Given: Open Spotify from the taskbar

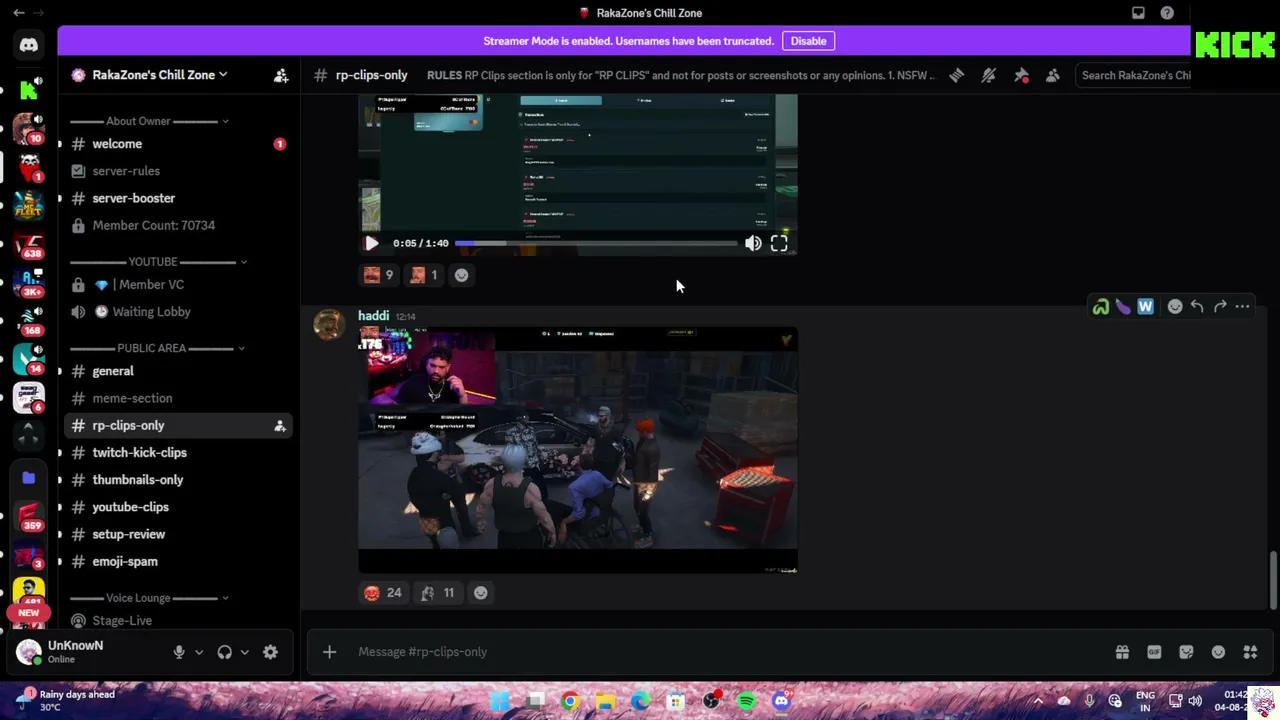Looking at the screenshot, I should click(x=746, y=701).
